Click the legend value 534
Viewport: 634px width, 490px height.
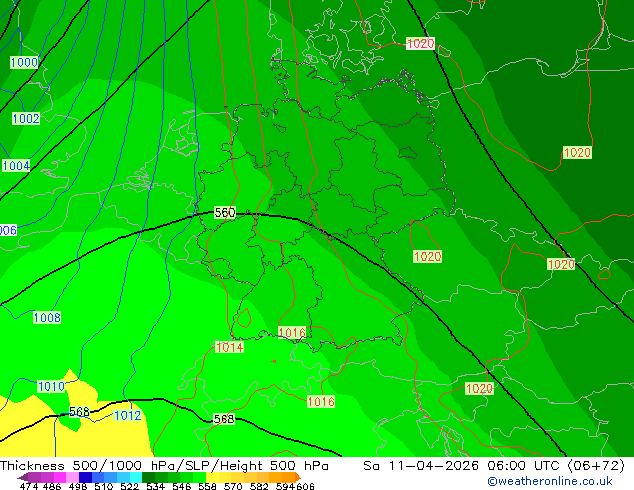155,486
